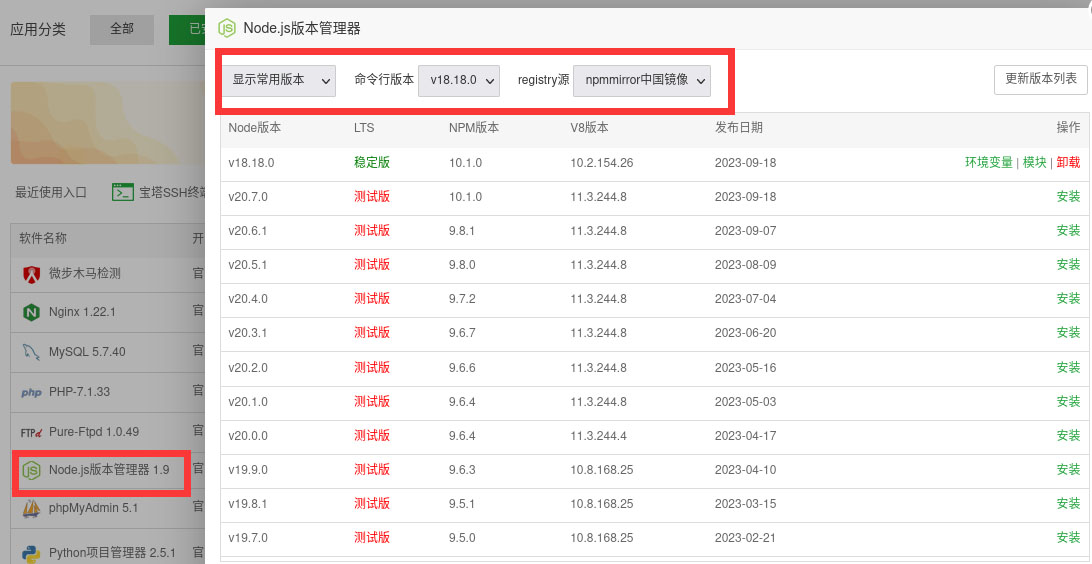Click the v18.18.0 version cell
The width and height of the screenshot is (1092, 564).
[x=251, y=163]
